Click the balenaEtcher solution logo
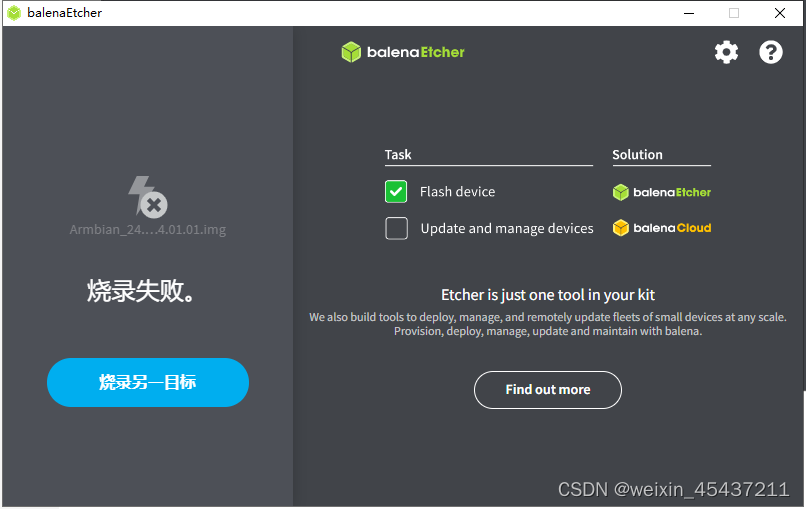The image size is (806, 509). click(x=662, y=192)
